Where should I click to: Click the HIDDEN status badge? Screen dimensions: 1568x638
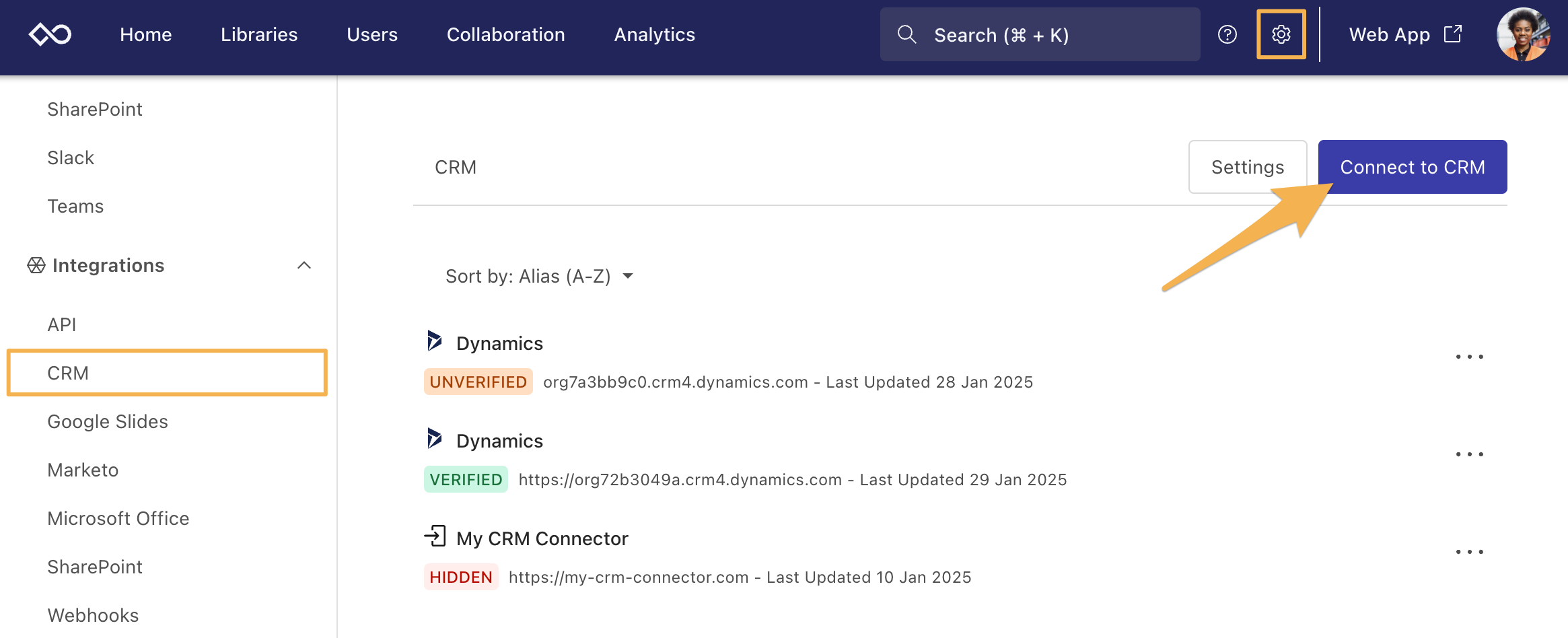[461, 577]
